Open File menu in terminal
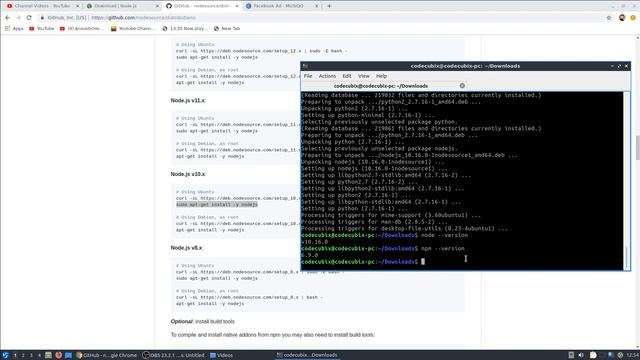Viewport: 640px width, 360px height. (x=308, y=76)
